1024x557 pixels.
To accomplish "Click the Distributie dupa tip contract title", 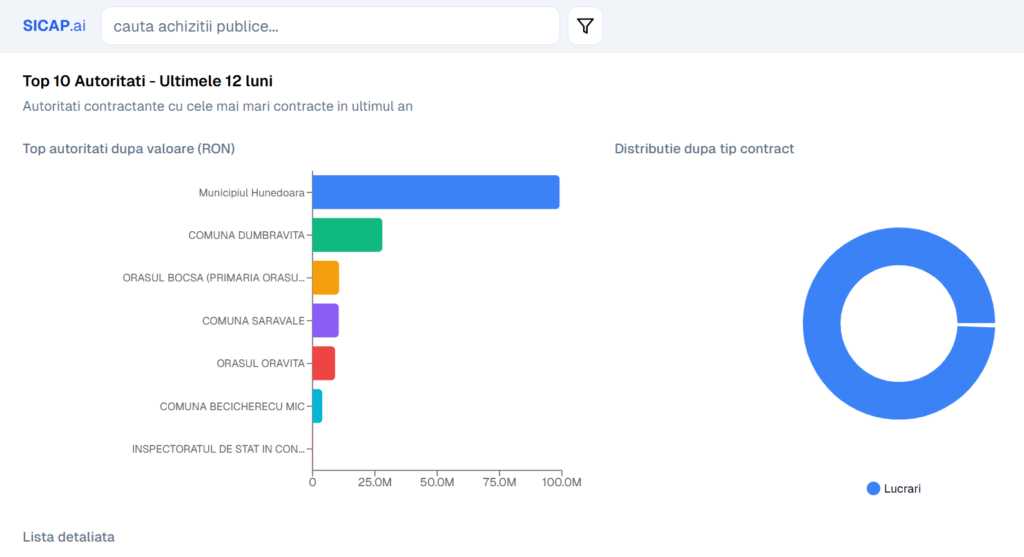I will tap(704, 149).
